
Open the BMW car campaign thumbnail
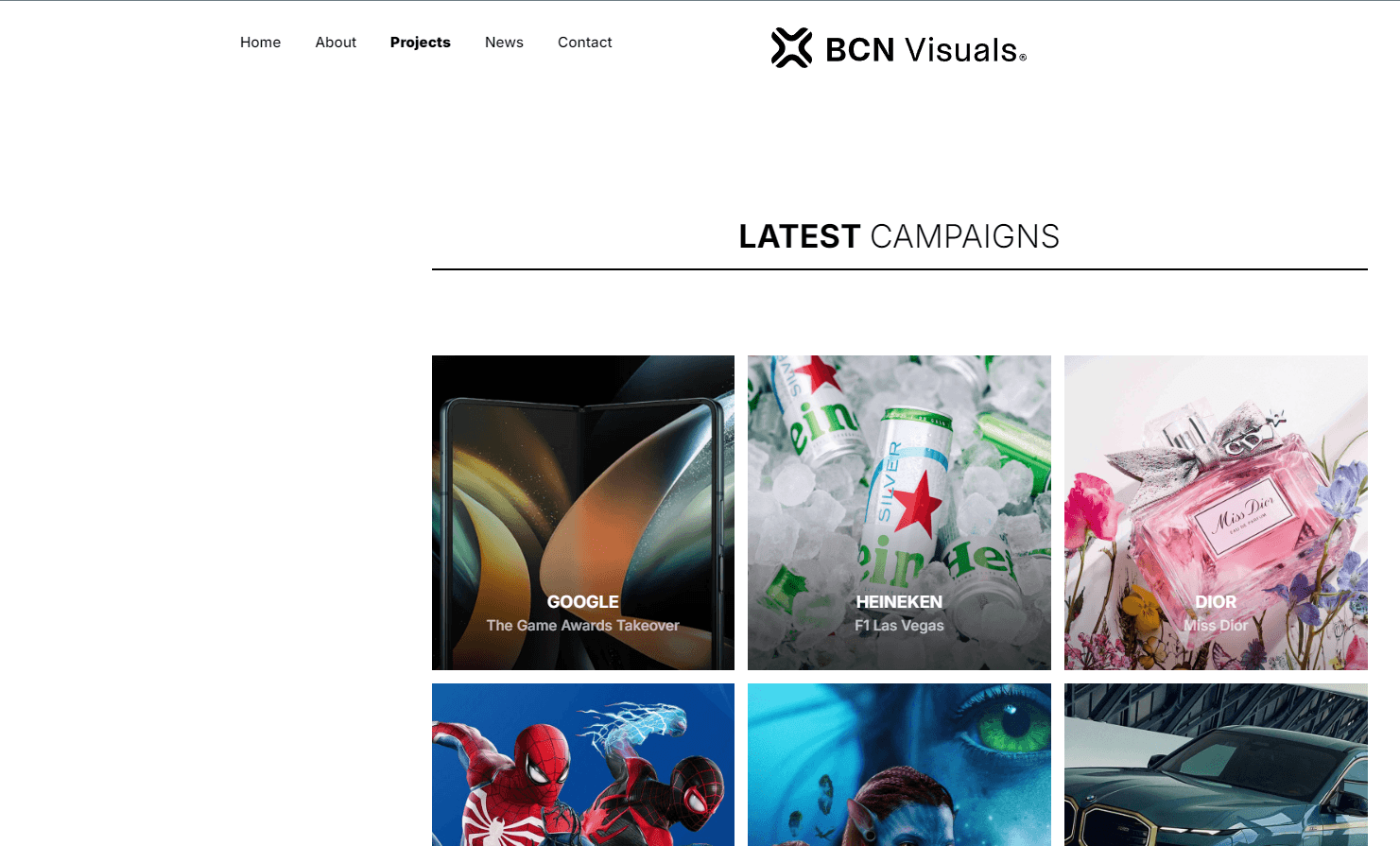pos(1216,765)
